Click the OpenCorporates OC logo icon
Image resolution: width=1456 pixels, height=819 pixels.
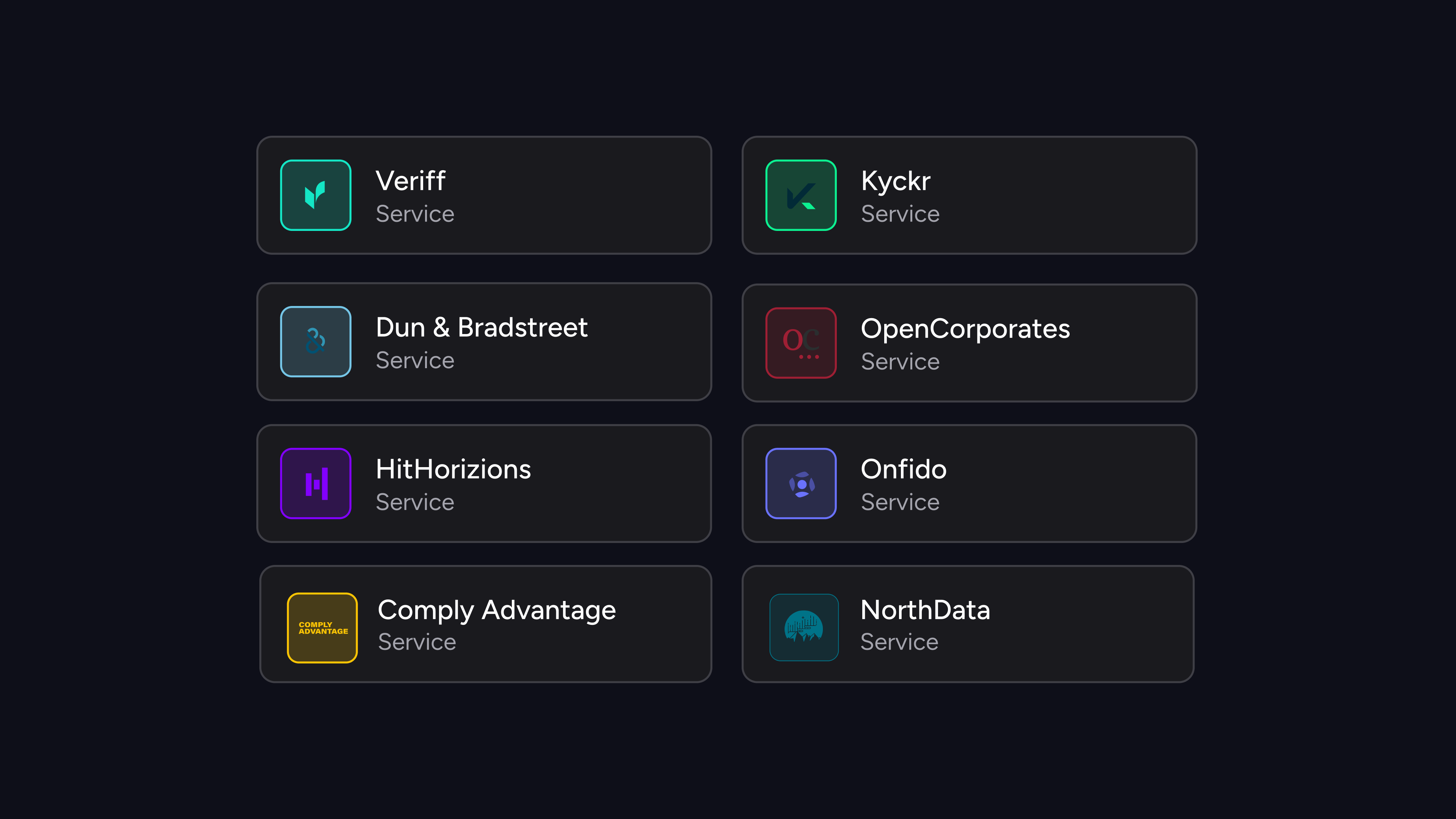click(x=800, y=342)
